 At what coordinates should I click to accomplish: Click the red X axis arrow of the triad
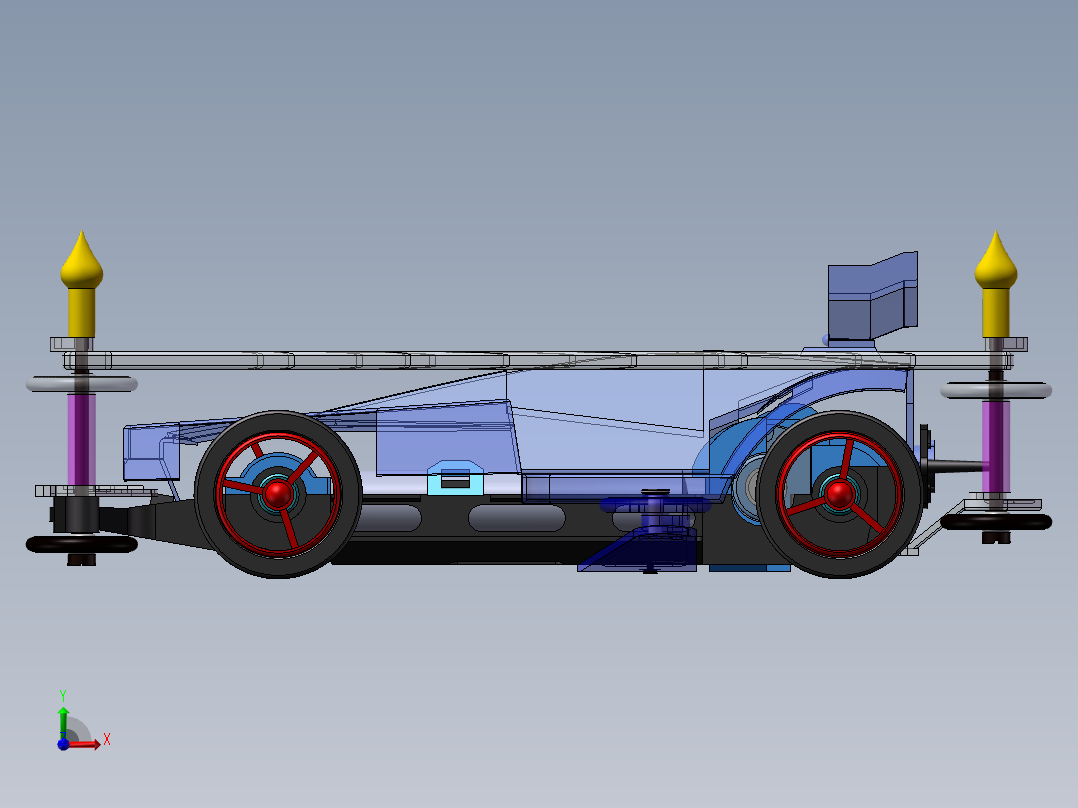(85, 744)
